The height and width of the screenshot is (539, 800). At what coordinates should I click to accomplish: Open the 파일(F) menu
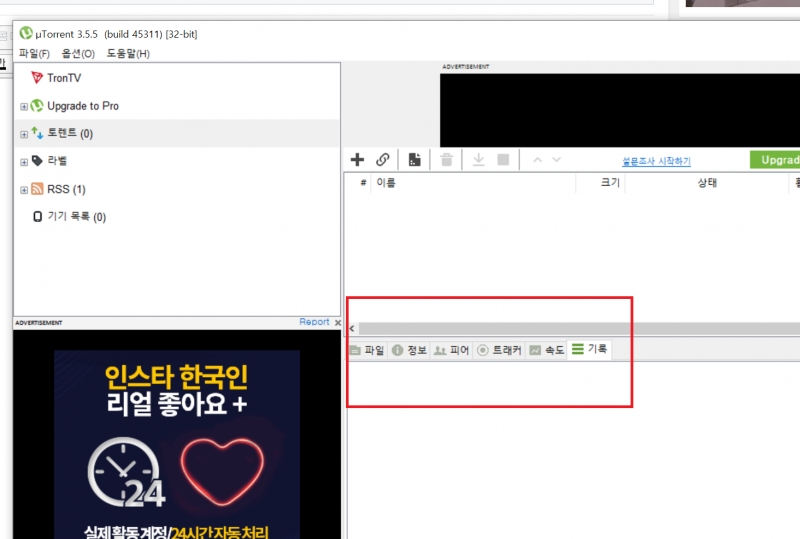click(x=35, y=53)
